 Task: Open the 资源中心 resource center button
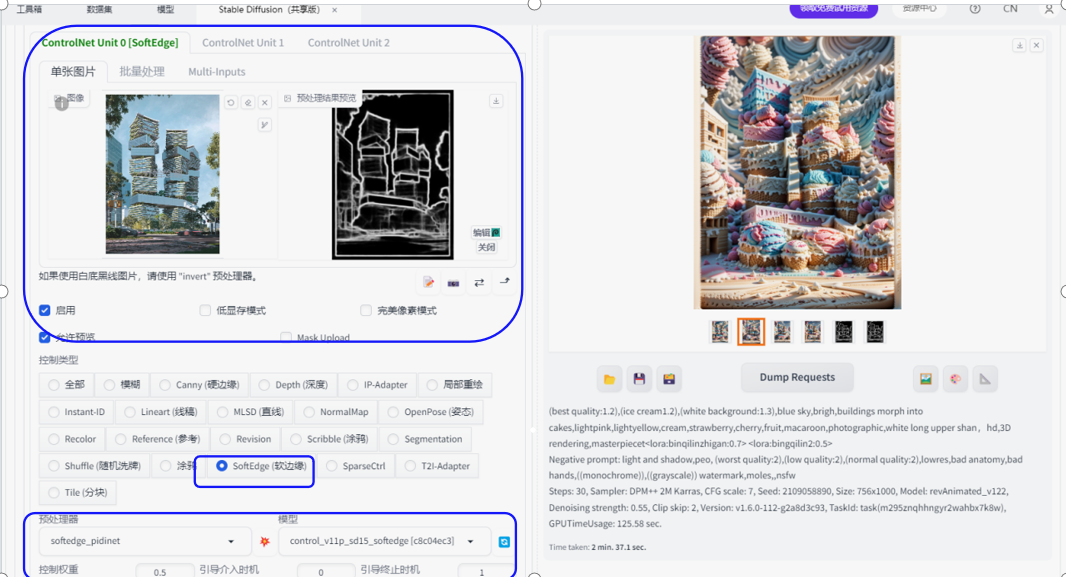[x=919, y=9]
